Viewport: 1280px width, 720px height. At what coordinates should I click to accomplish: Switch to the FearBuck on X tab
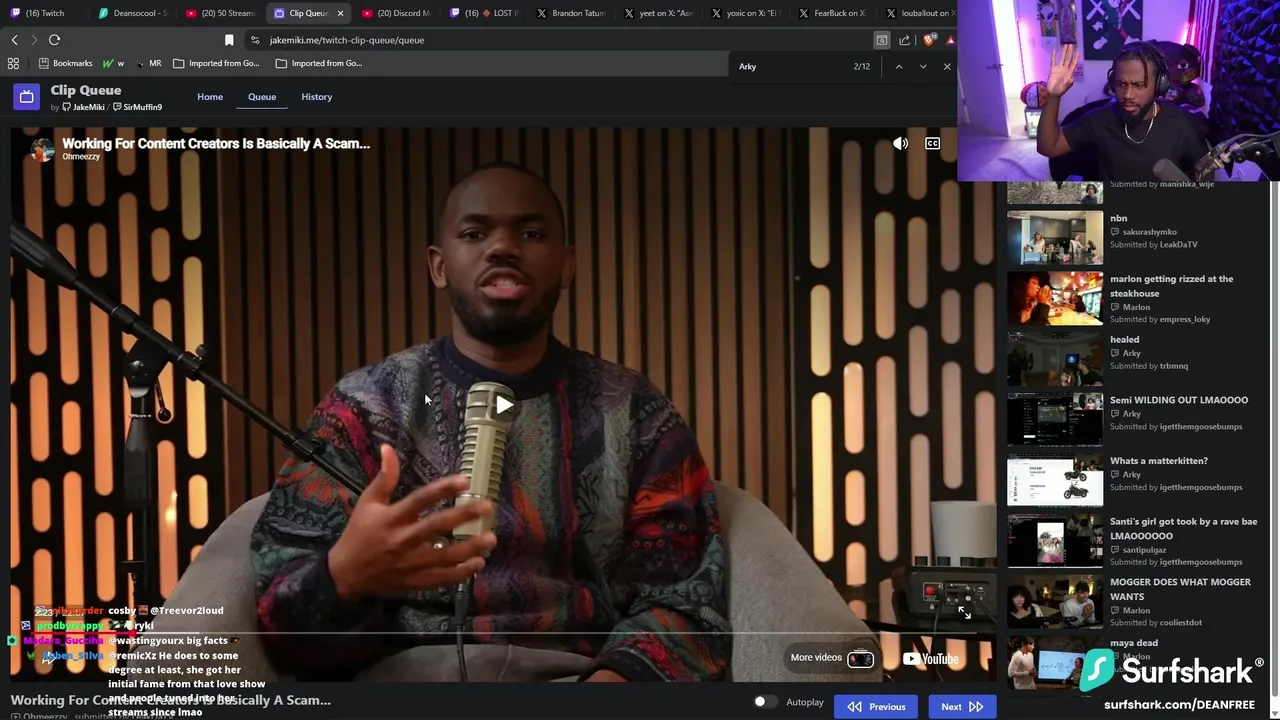834,13
